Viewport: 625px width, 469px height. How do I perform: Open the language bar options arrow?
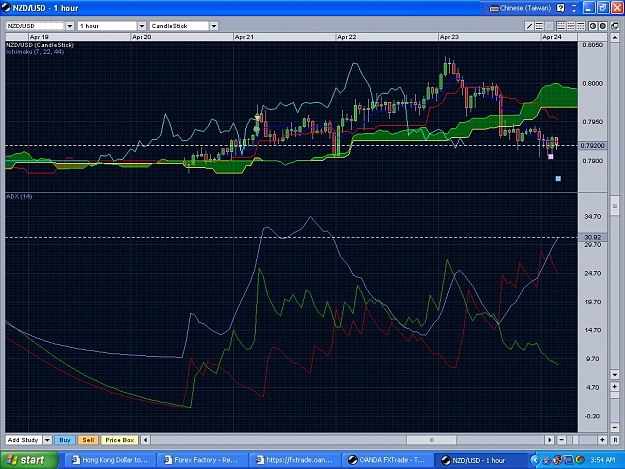[x=574, y=8]
